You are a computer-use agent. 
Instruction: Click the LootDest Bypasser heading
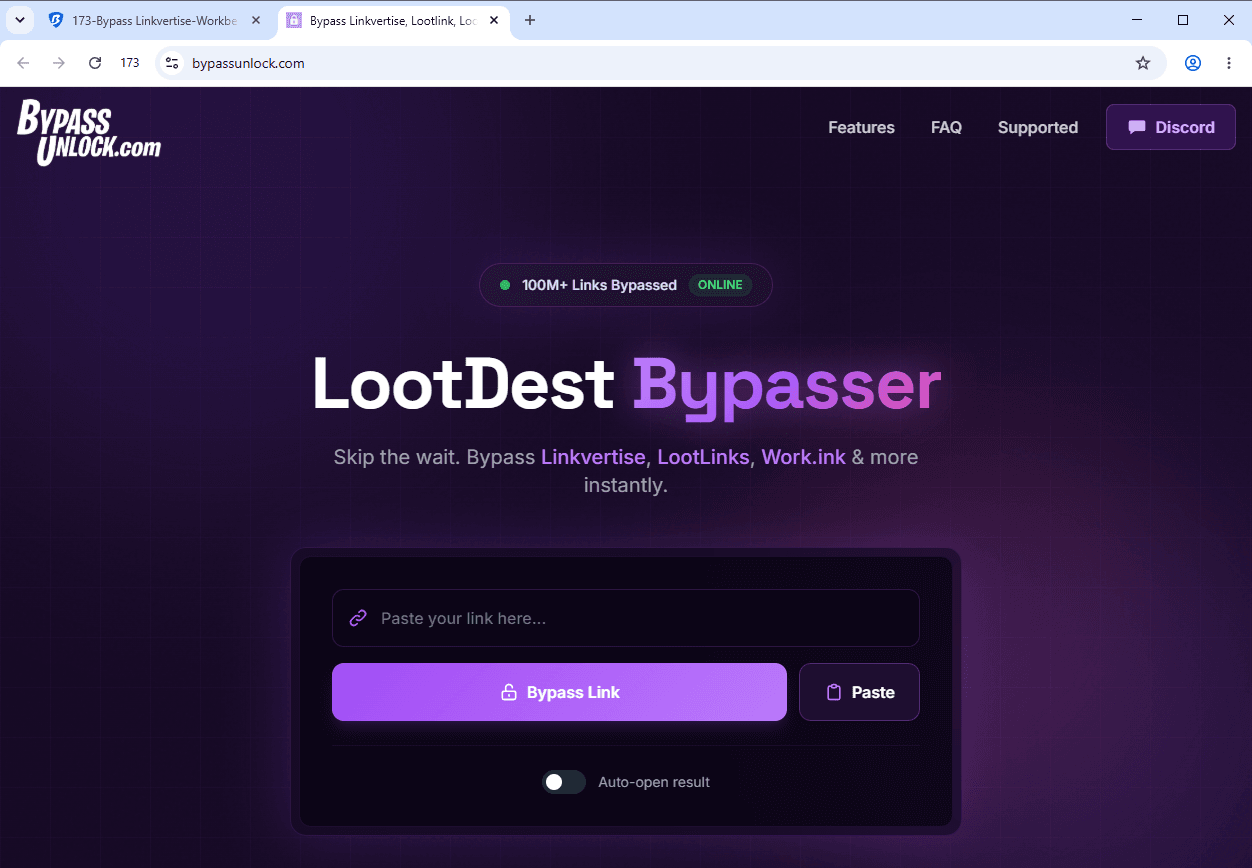coord(626,385)
